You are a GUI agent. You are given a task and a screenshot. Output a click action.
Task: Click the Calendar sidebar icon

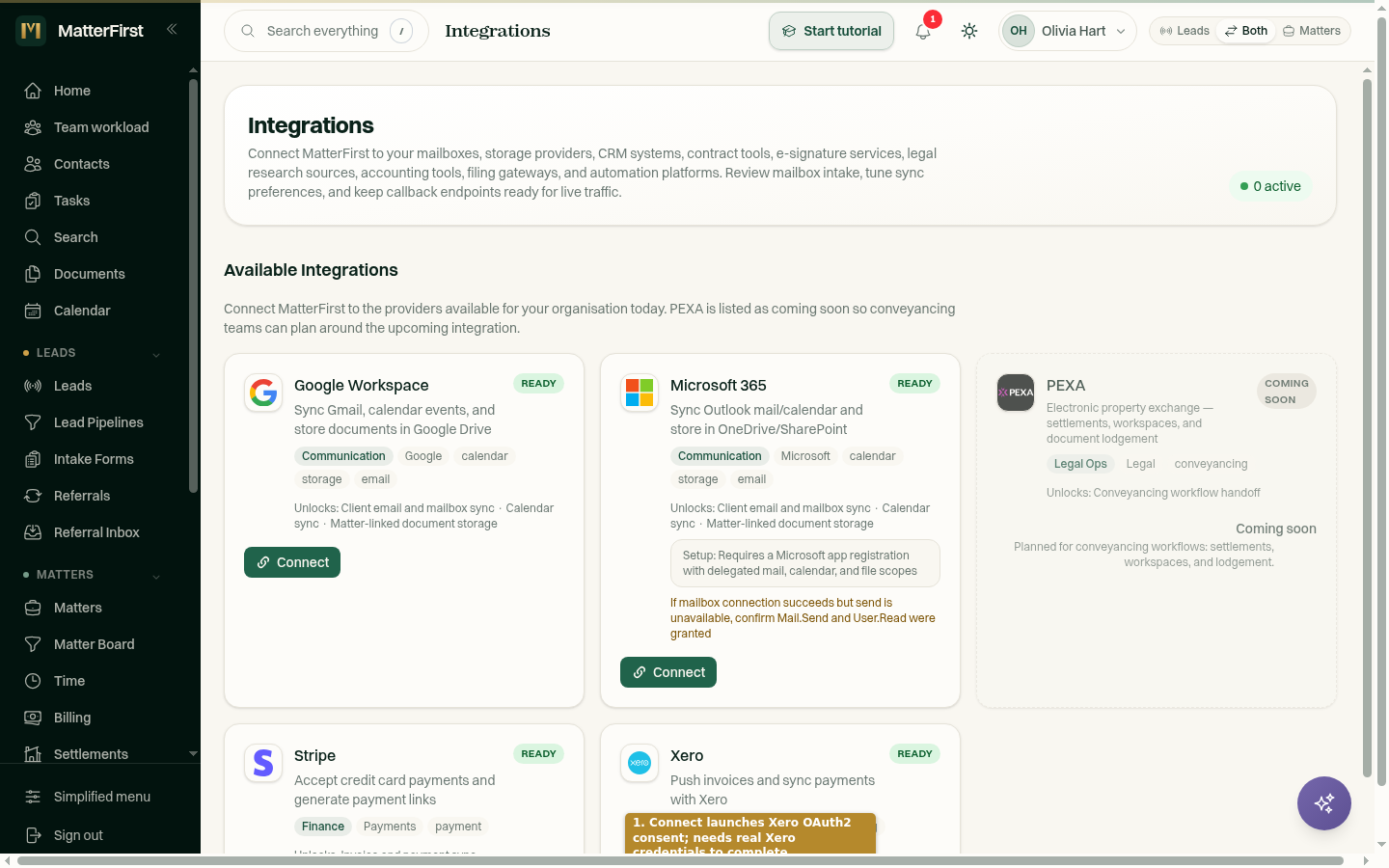pos(33,311)
